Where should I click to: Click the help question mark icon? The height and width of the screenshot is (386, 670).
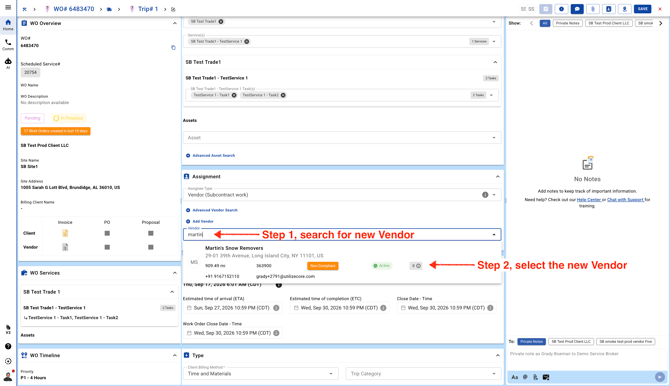[8, 346]
